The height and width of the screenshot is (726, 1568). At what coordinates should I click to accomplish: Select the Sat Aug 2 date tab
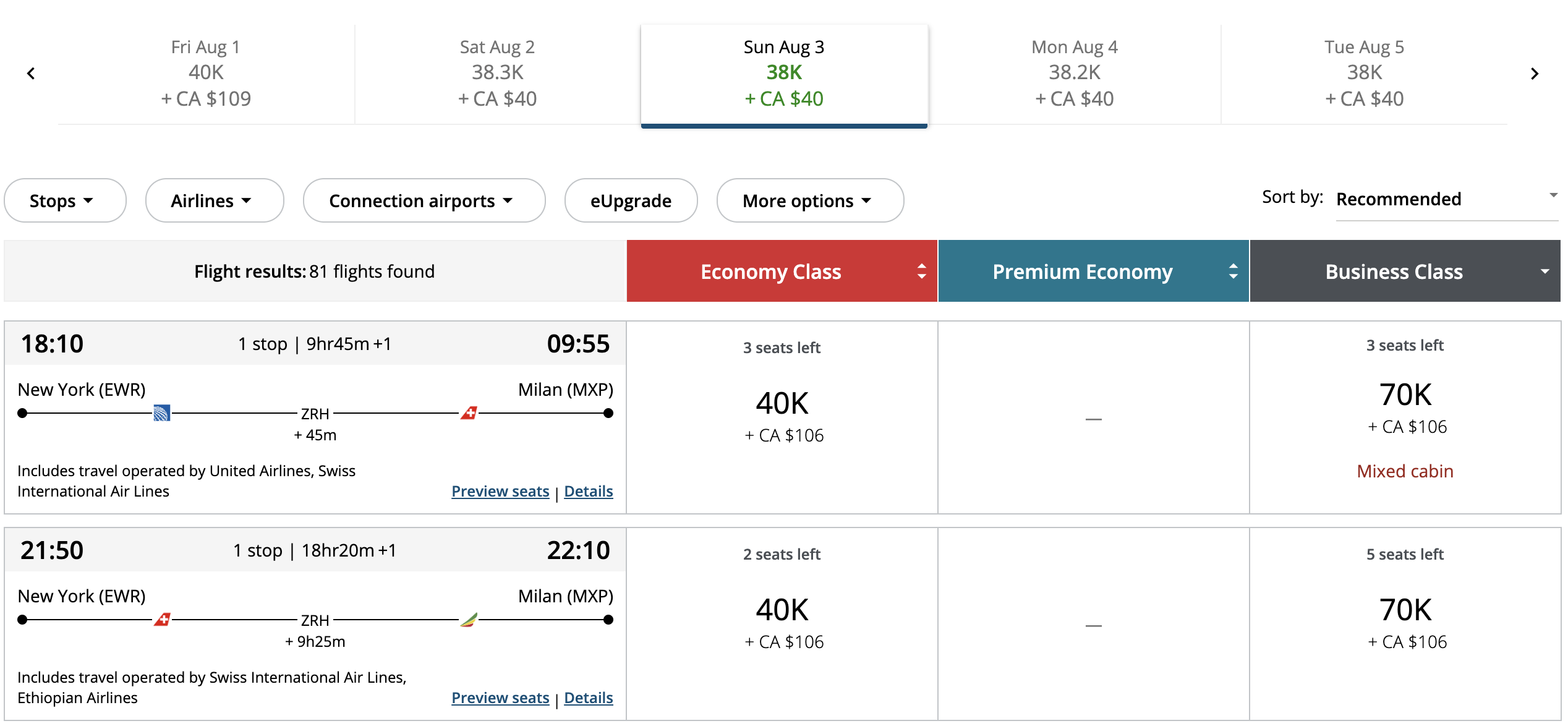pos(498,74)
